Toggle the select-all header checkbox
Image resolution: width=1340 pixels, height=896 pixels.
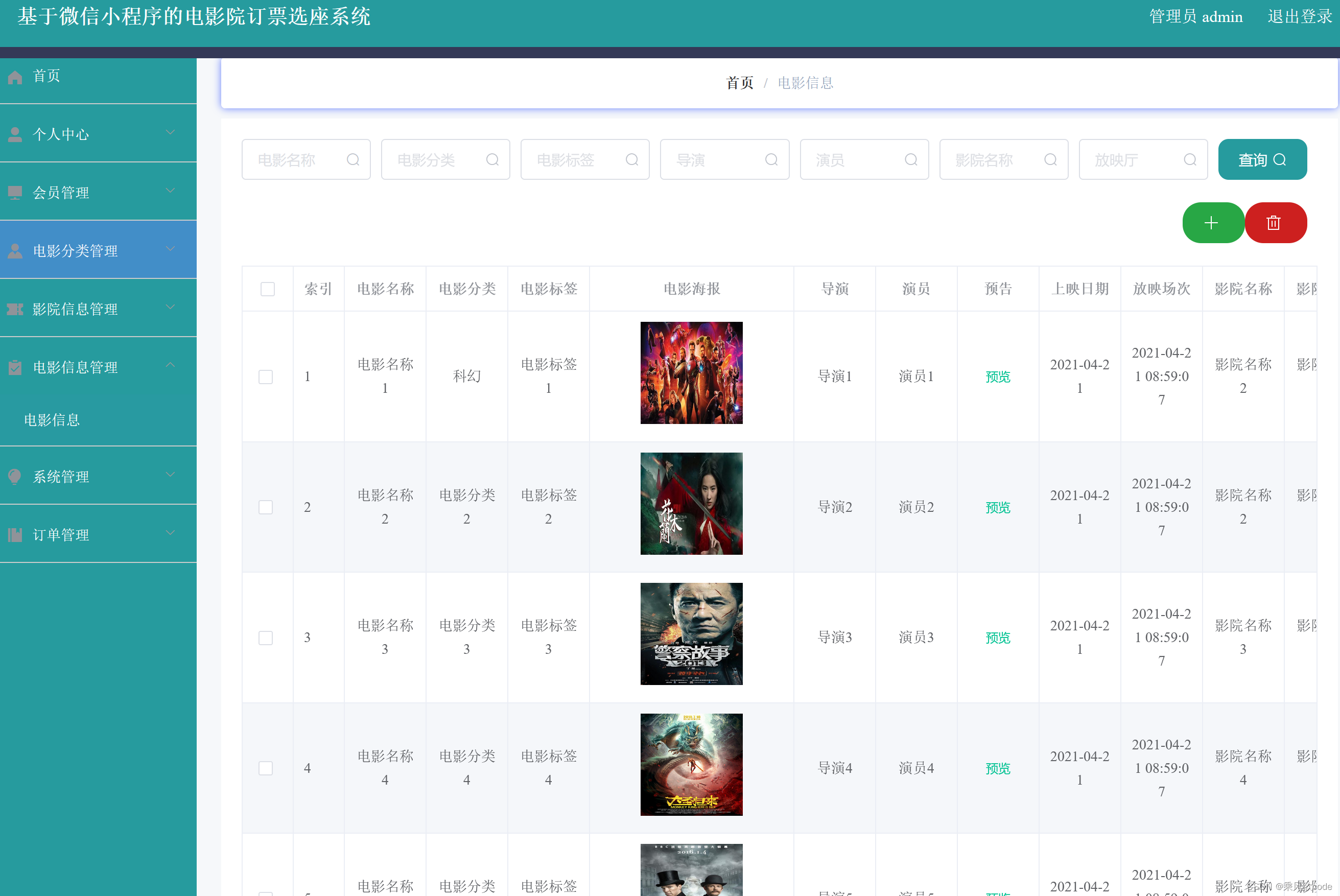pyautogui.click(x=267, y=289)
